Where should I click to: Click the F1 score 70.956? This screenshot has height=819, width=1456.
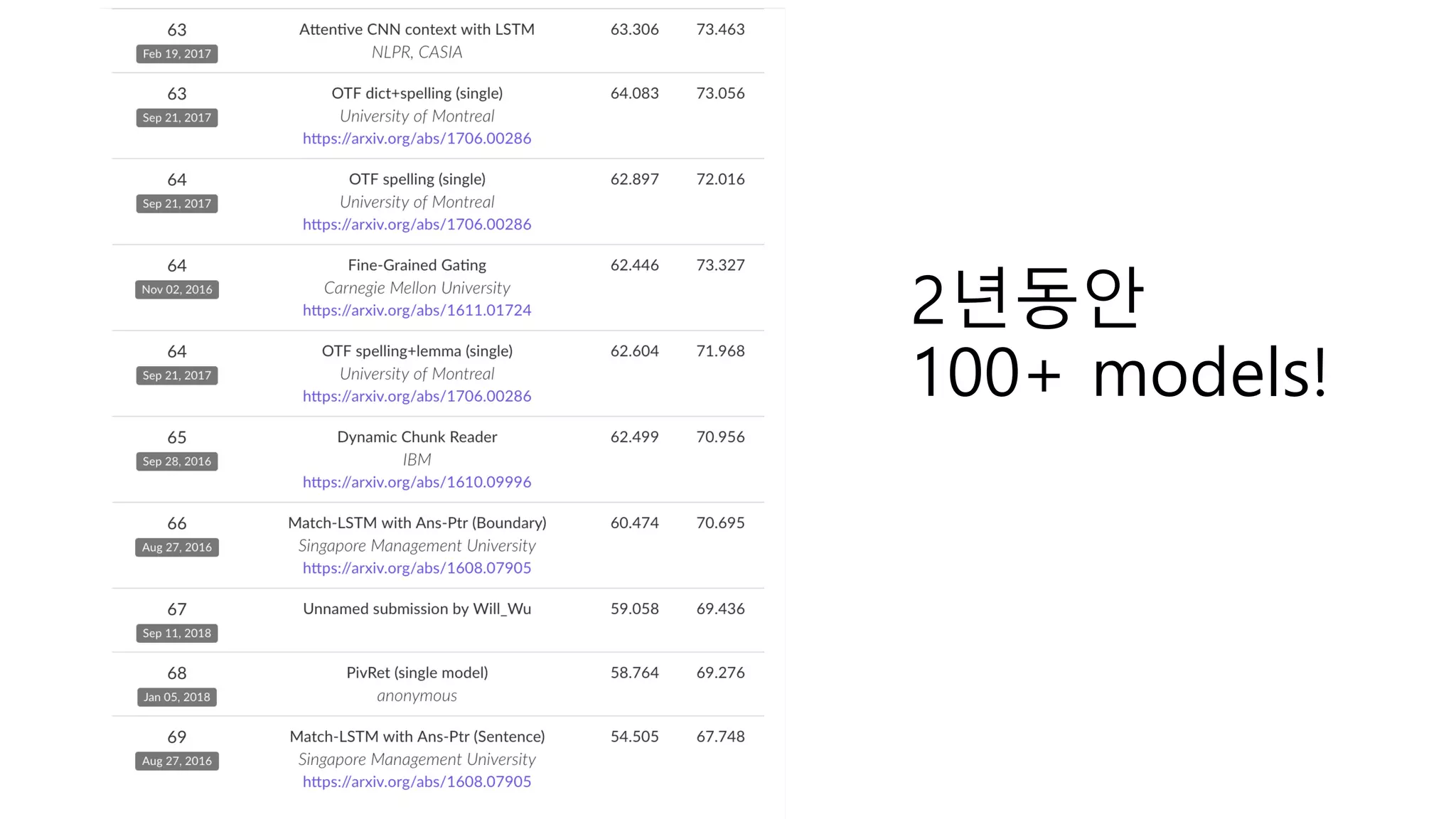pos(720,437)
